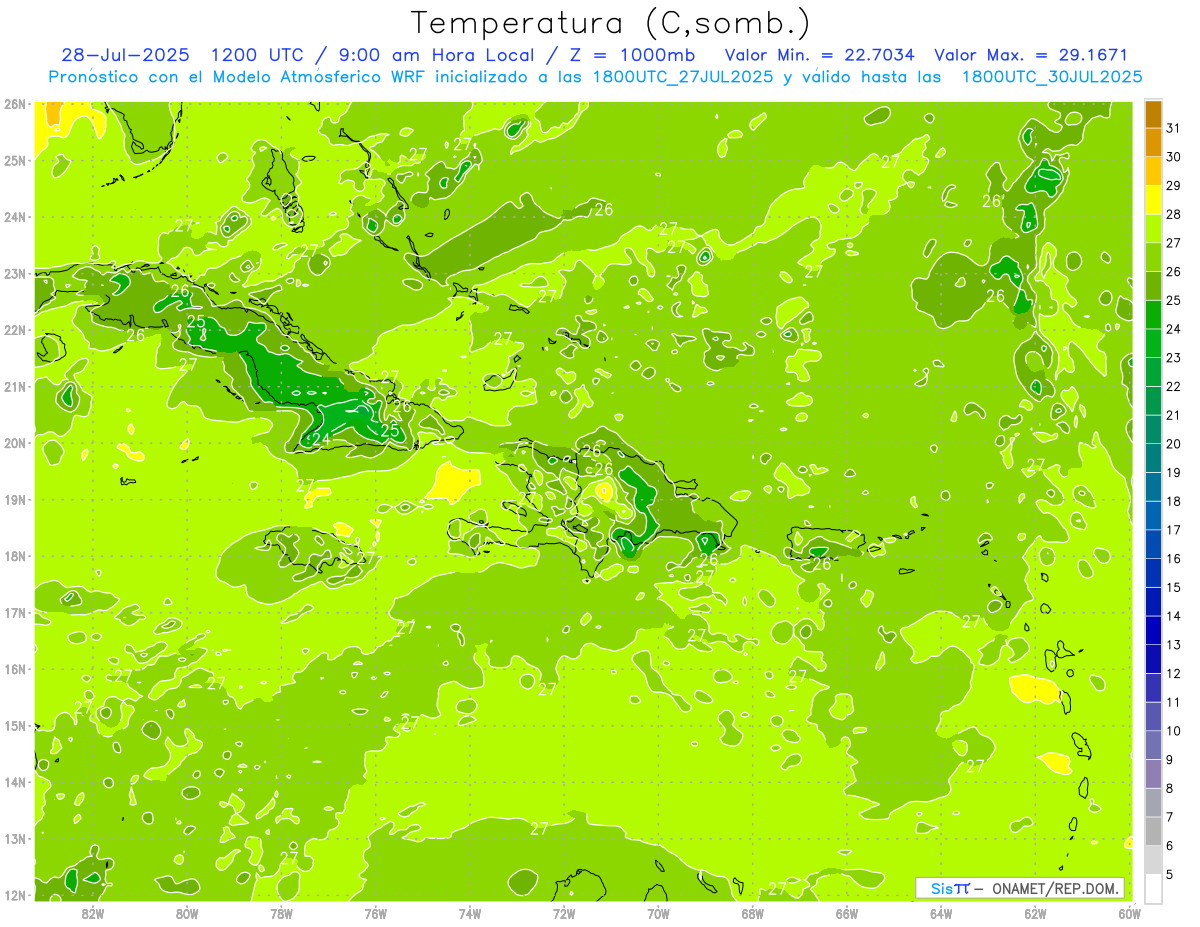Click the "1800UTC_27JUL2025" initialization time text
Image resolution: width=1200 pixels, height=927 pixels.
[x=682, y=77]
